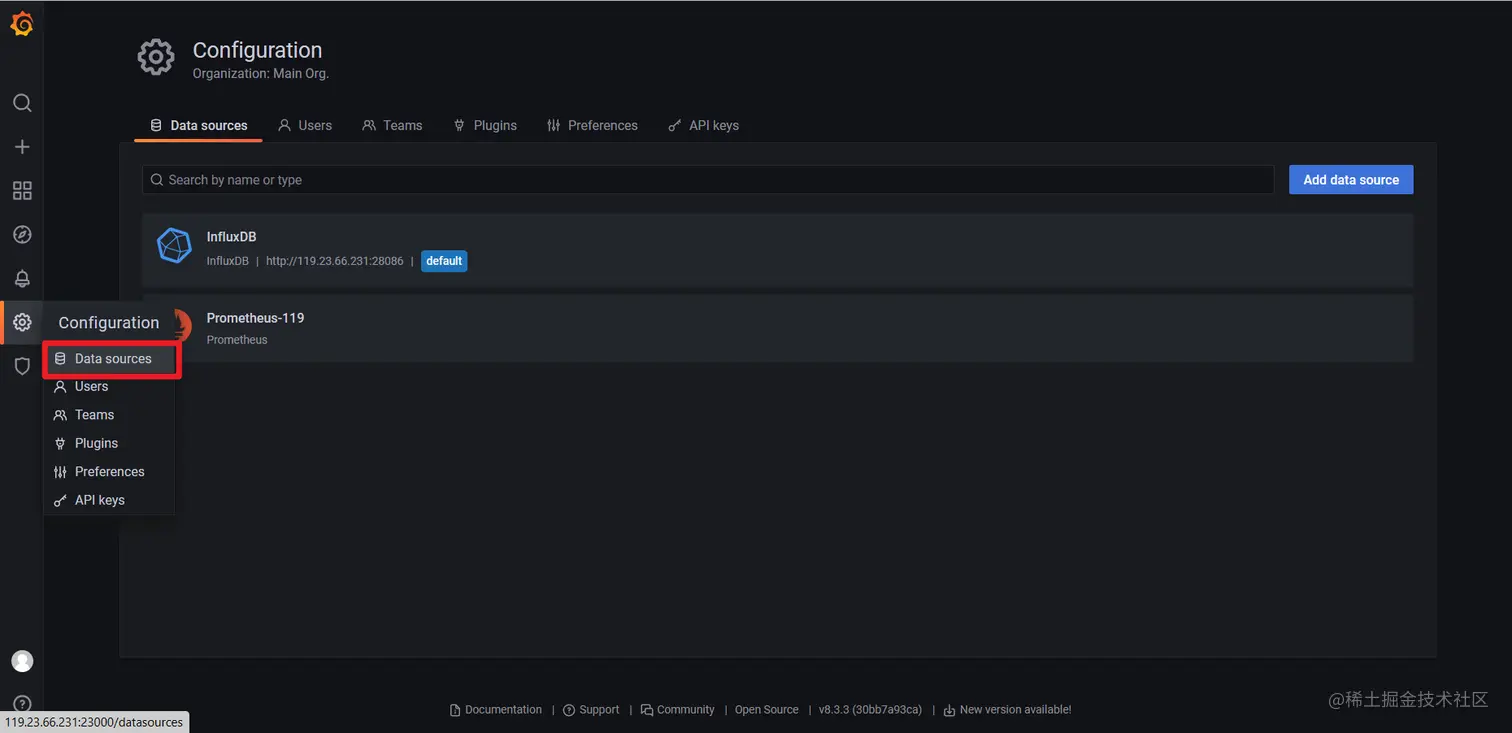Open Alerting via the bell icon
Image resolution: width=1512 pixels, height=733 pixels.
pos(22,279)
